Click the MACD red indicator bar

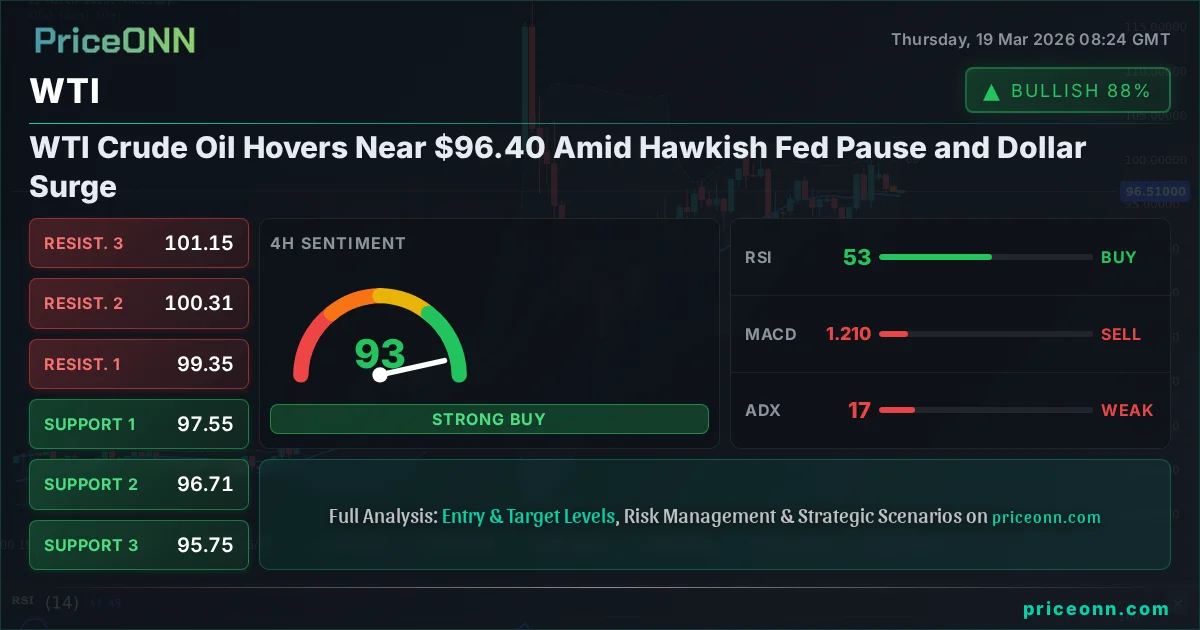pos(893,334)
